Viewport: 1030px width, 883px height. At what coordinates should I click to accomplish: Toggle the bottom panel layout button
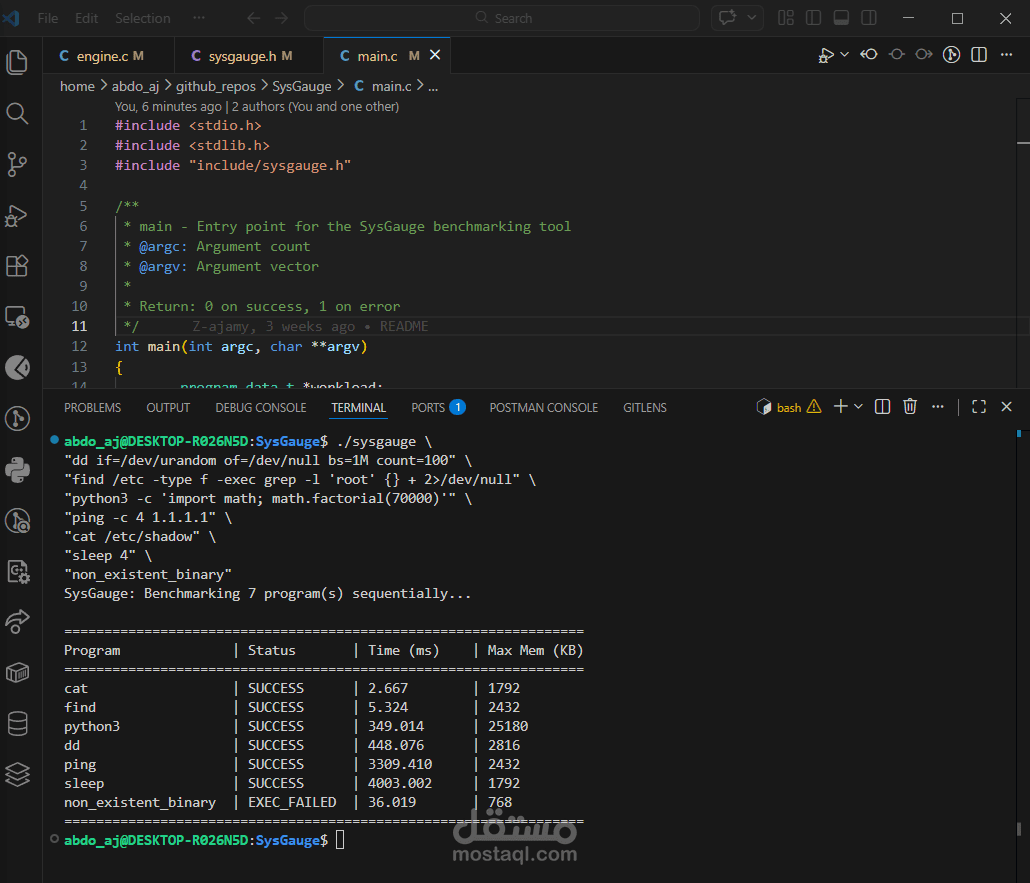pos(841,18)
